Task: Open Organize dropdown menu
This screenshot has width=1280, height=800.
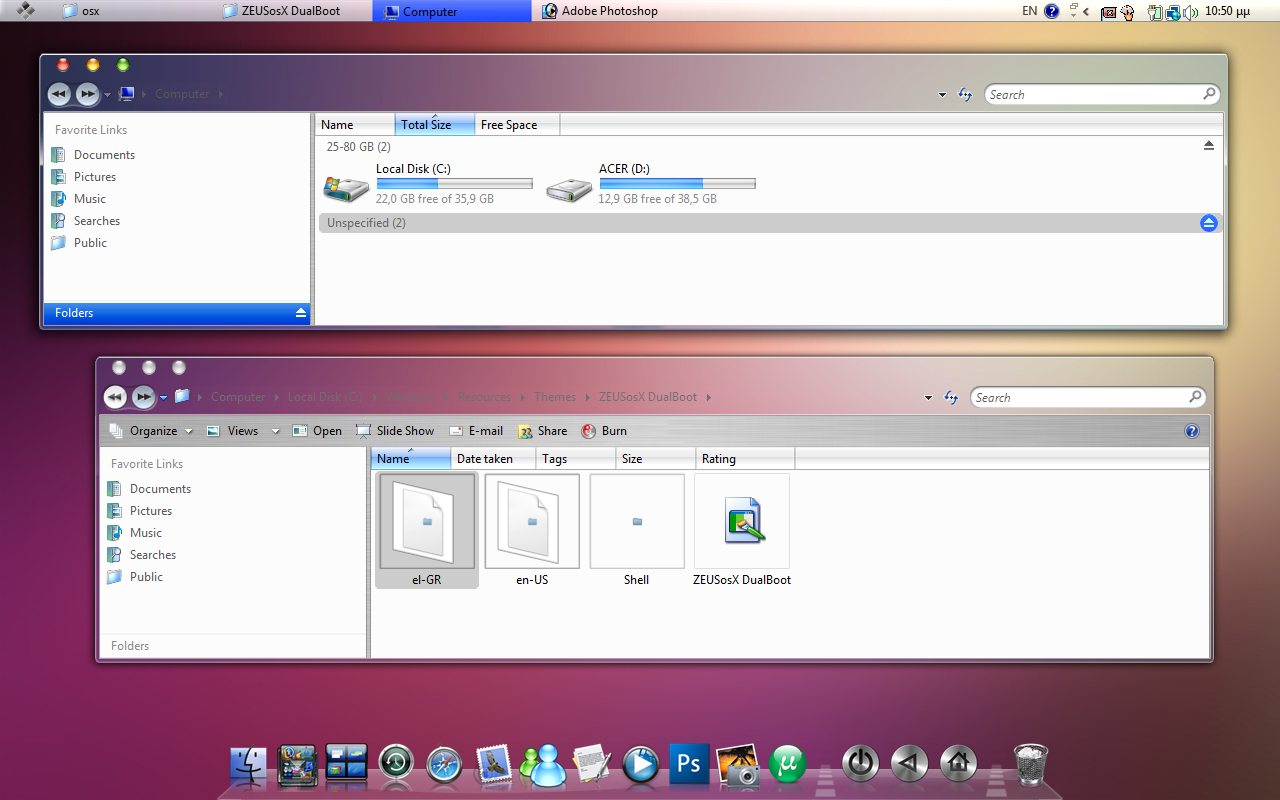Action: (x=153, y=431)
